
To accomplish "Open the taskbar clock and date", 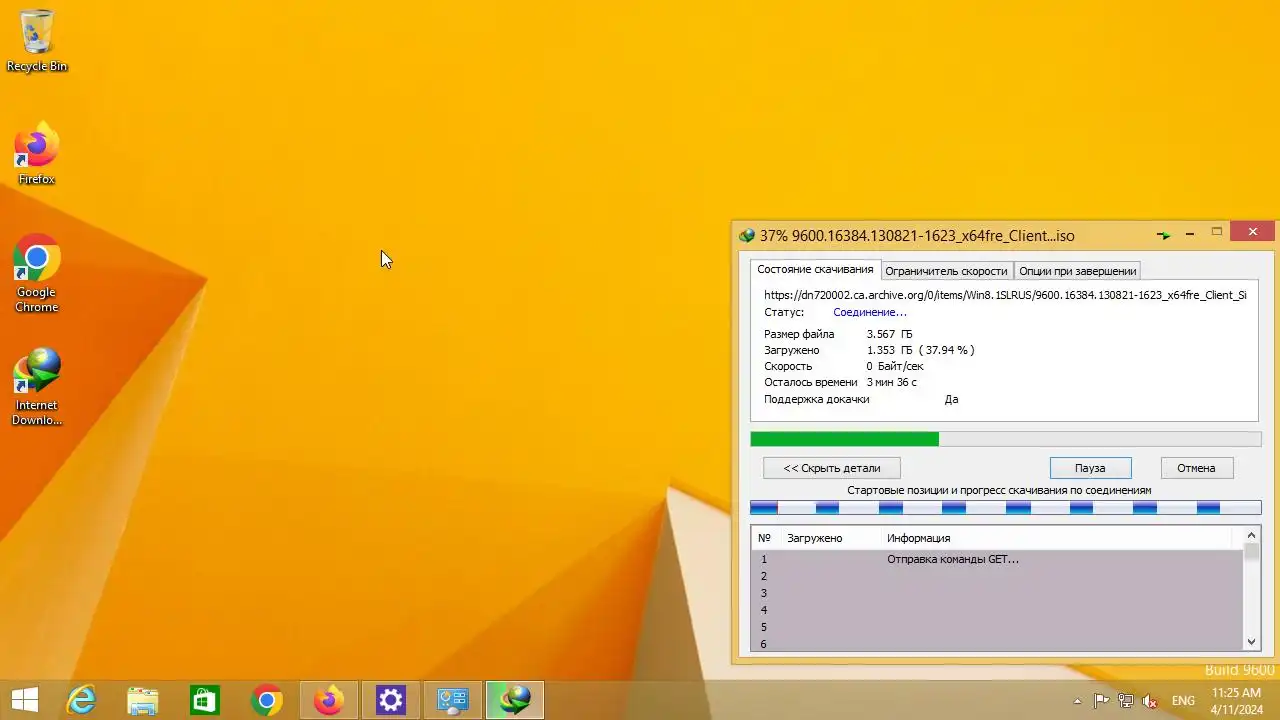I will coord(1236,700).
